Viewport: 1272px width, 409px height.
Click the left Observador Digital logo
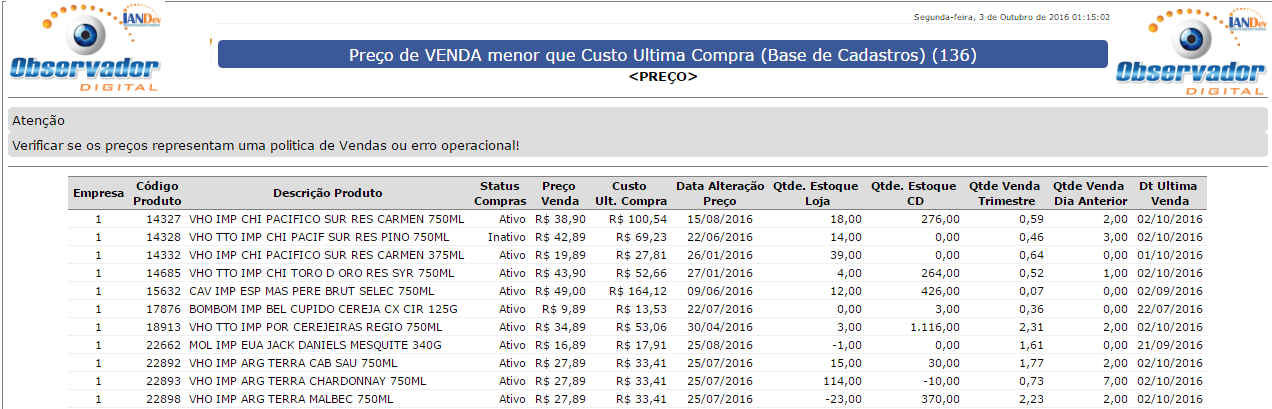click(85, 50)
